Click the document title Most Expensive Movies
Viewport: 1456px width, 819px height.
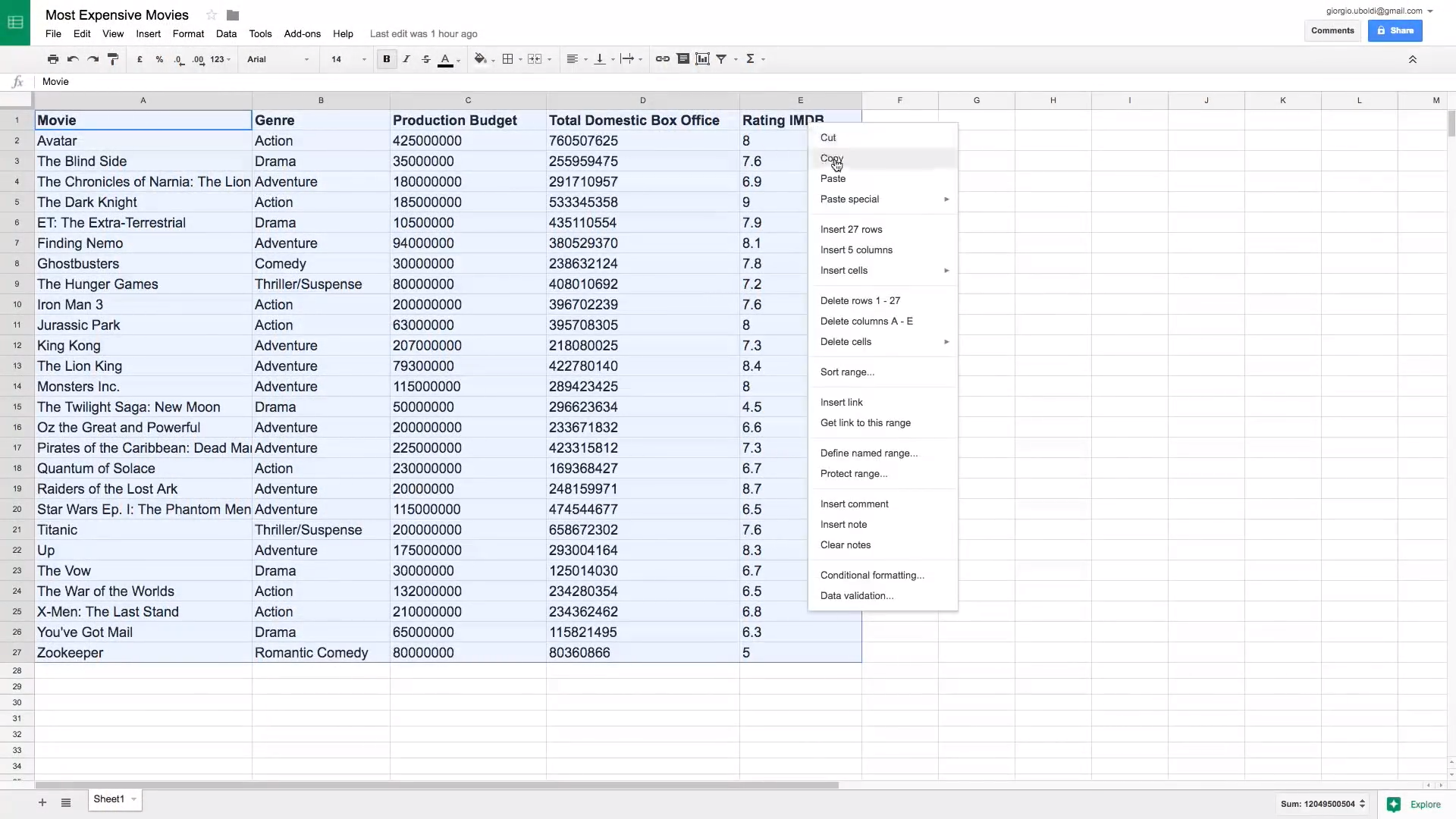coord(117,15)
